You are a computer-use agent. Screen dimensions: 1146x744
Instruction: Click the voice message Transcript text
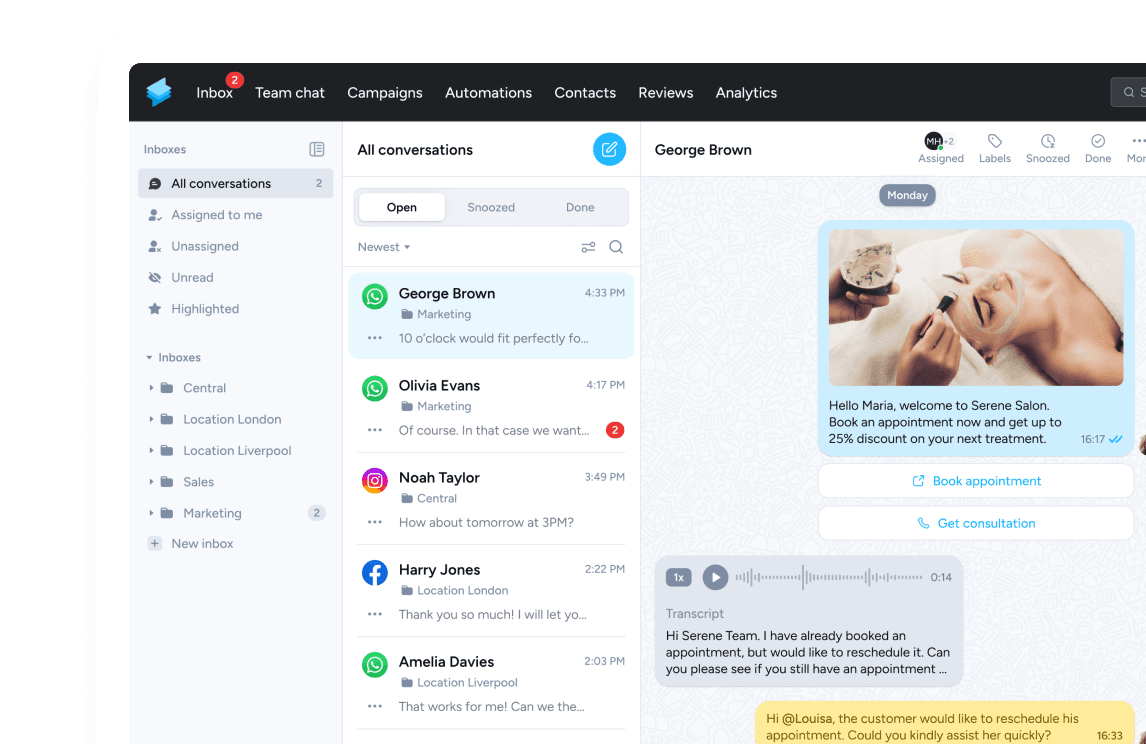808,653
